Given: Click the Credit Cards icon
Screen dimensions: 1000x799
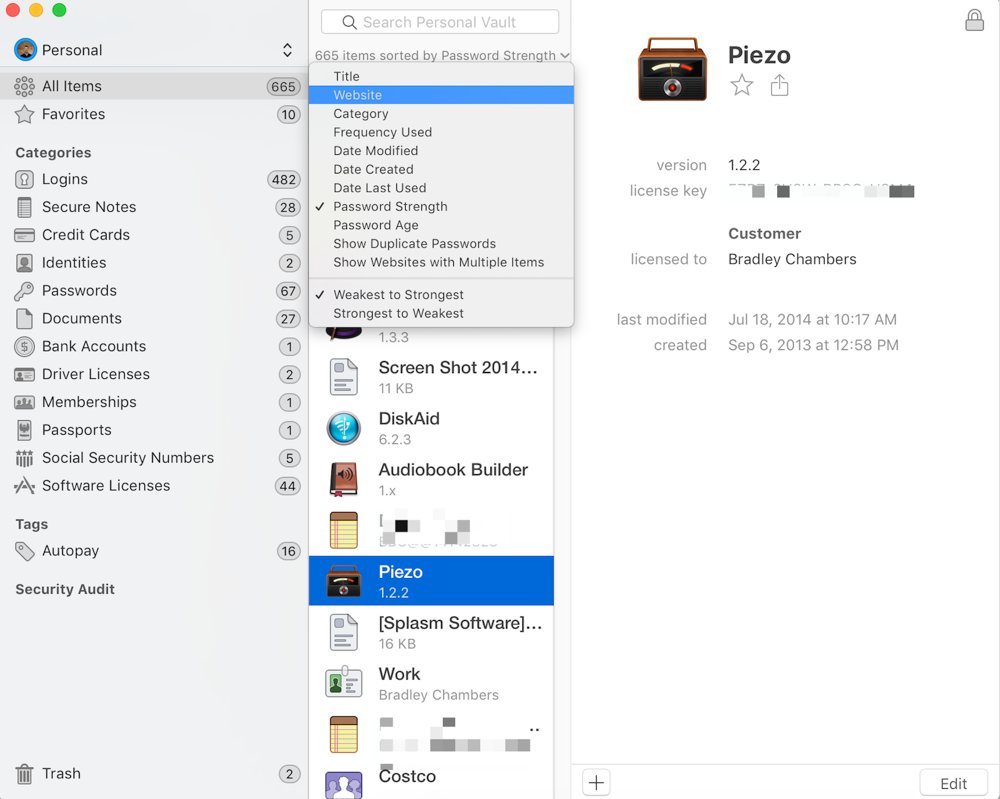Looking at the screenshot, I should 24,235.
